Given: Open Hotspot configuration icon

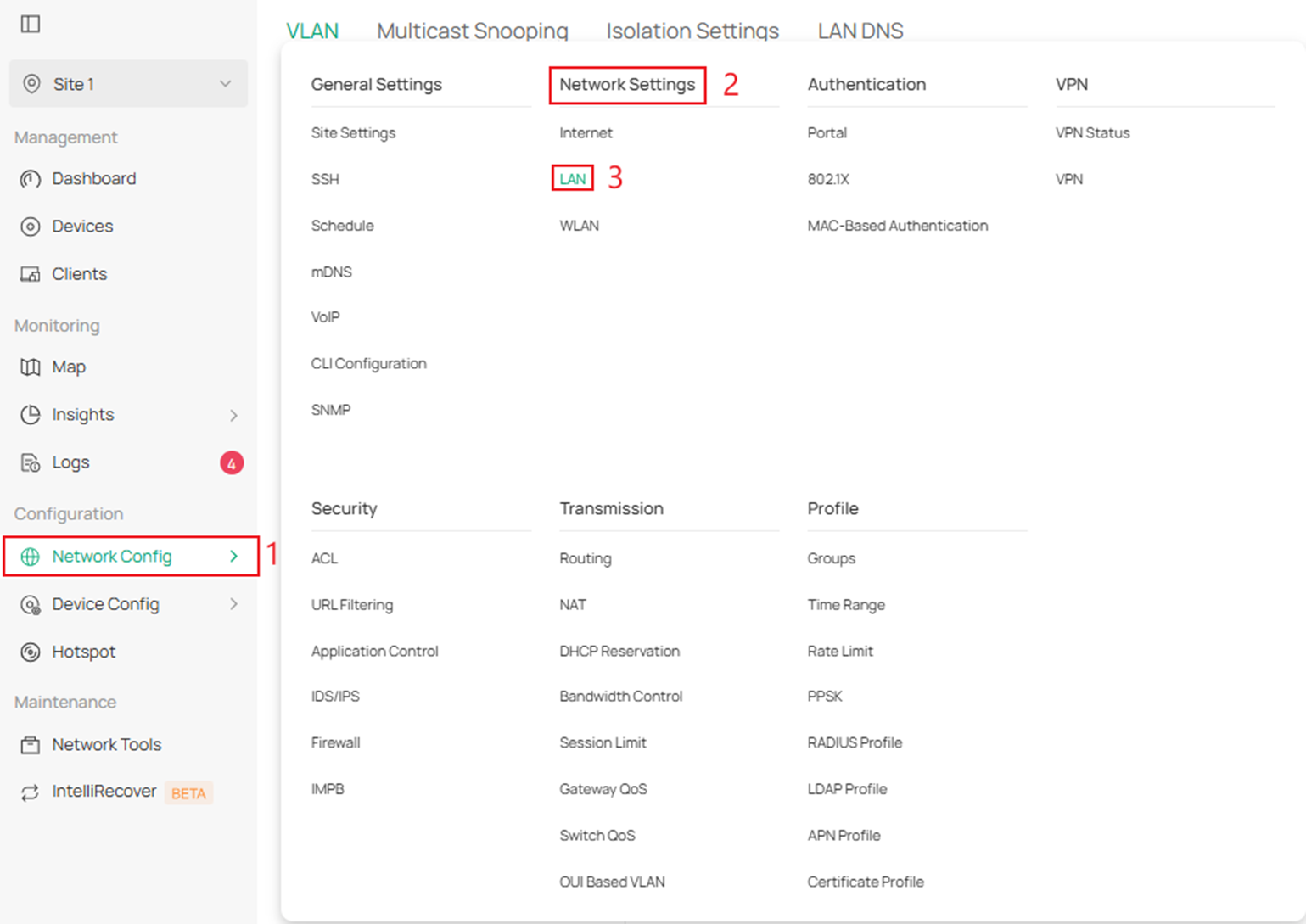Looking at the screenshot, I should point(31,652).
